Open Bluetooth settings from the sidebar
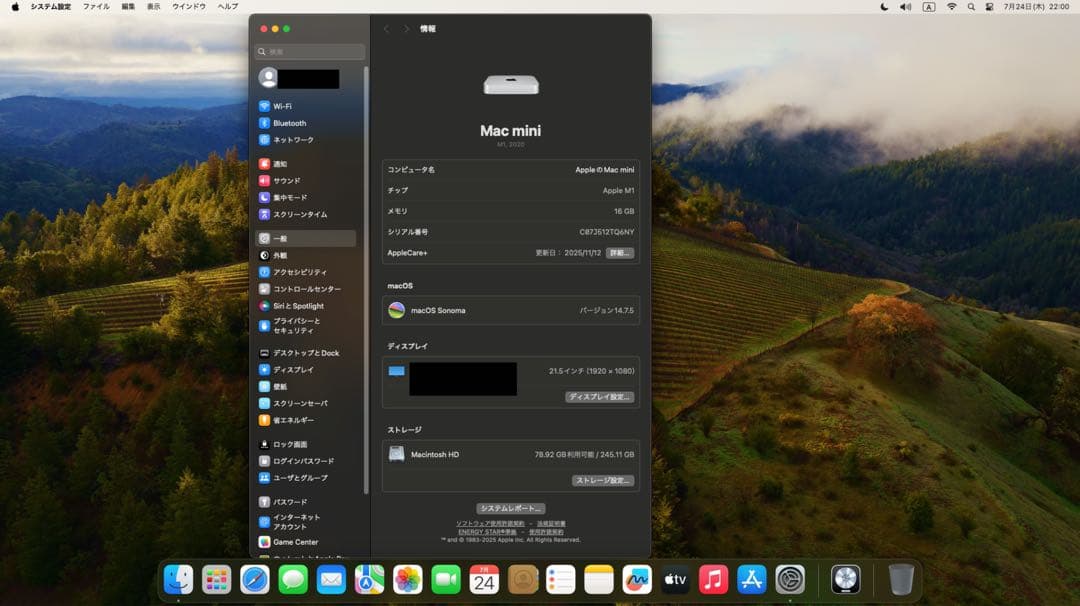1080x606 pixels. (x=287, y=122)
